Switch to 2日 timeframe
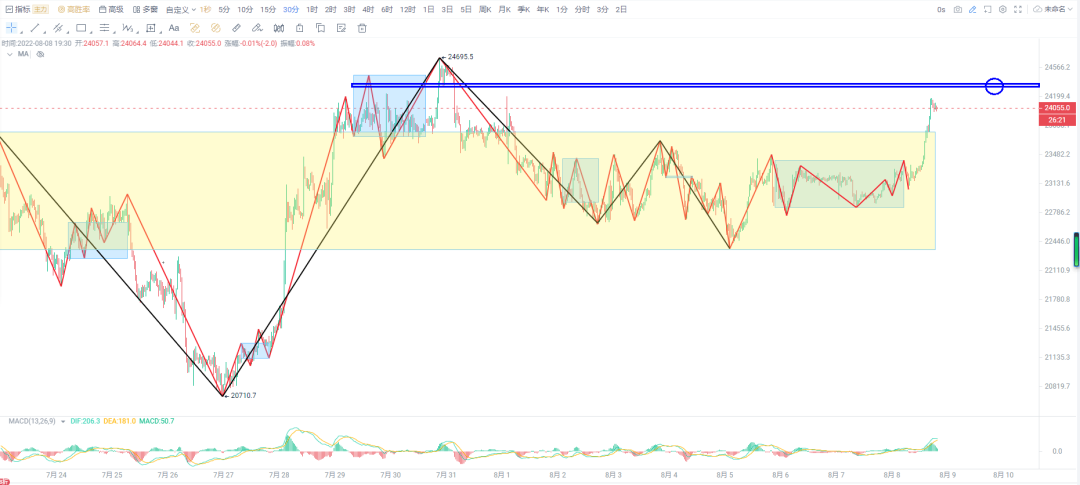Image resolution: width=1080 pixels, height=485 pixels. tap(621, 10)
